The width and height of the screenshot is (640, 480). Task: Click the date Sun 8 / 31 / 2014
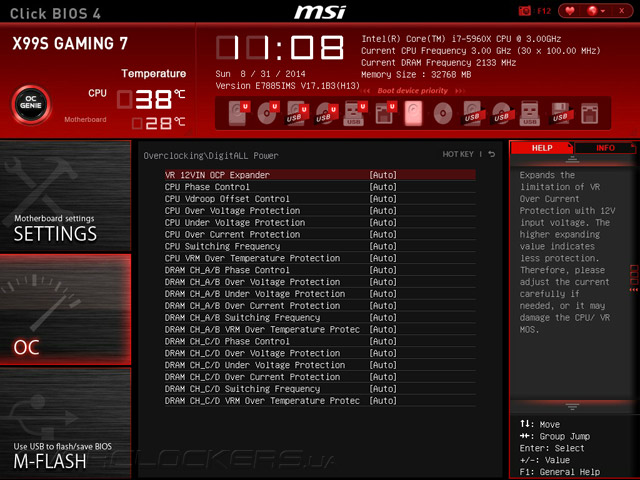260,74
